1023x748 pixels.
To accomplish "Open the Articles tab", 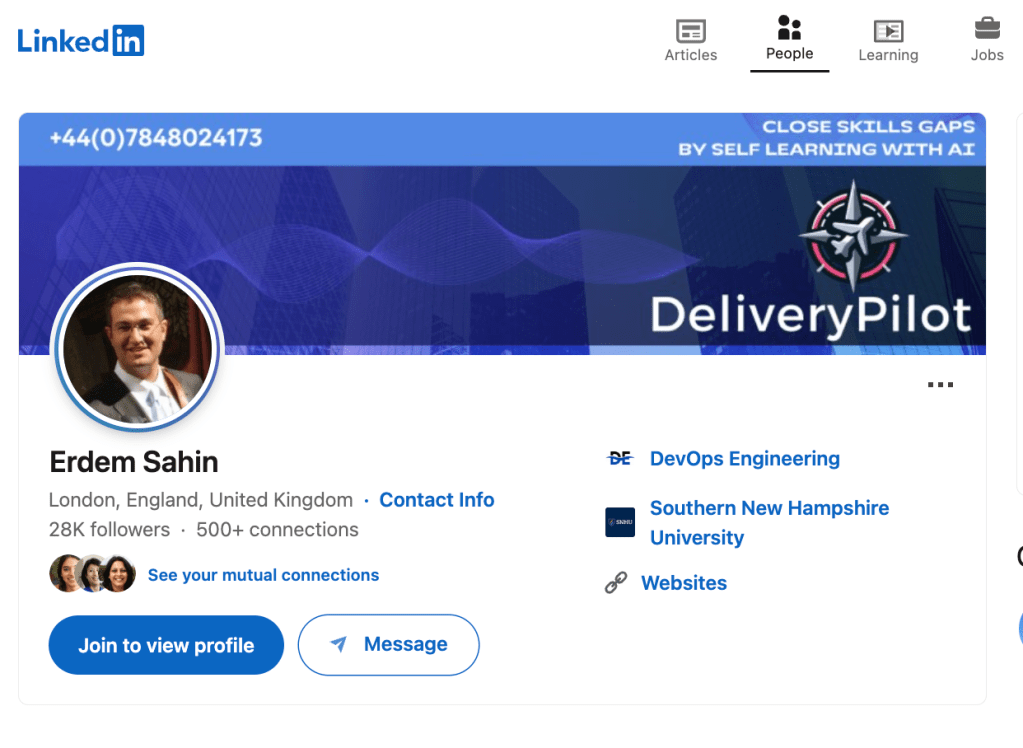I will (x=690, y=40).
